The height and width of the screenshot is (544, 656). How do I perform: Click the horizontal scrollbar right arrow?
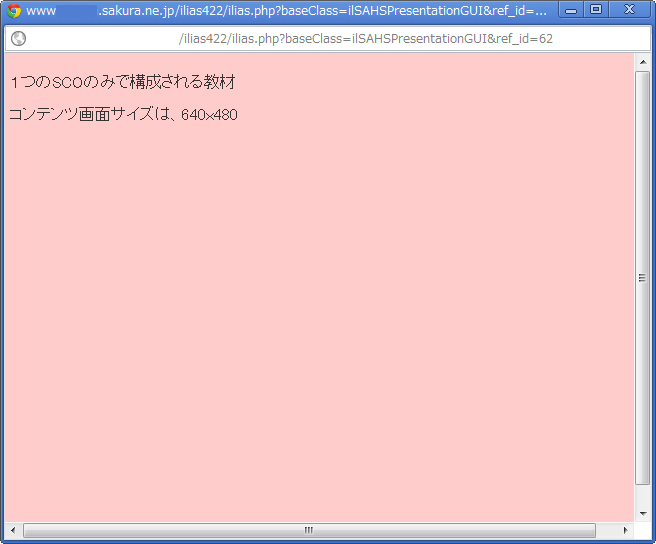(626, 529)
